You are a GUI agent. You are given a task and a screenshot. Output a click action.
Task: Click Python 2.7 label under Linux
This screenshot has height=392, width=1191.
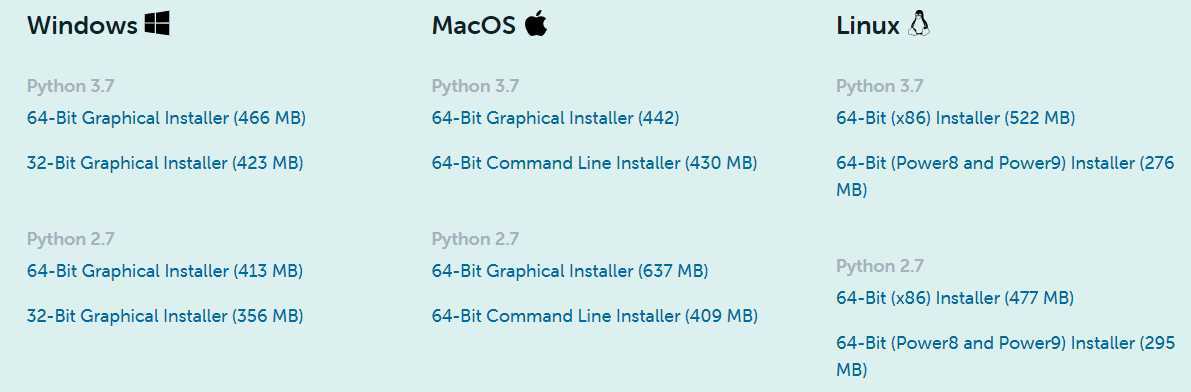point(880,266)
